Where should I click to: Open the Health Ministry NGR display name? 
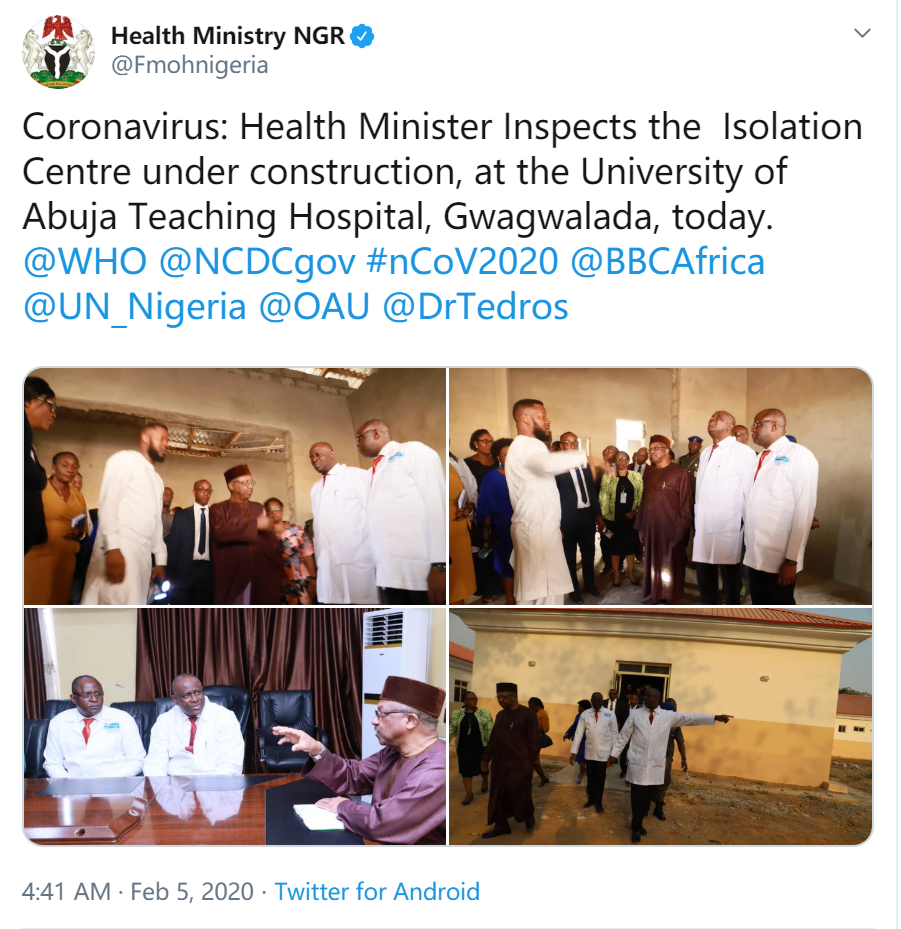[x=227, y=37]
